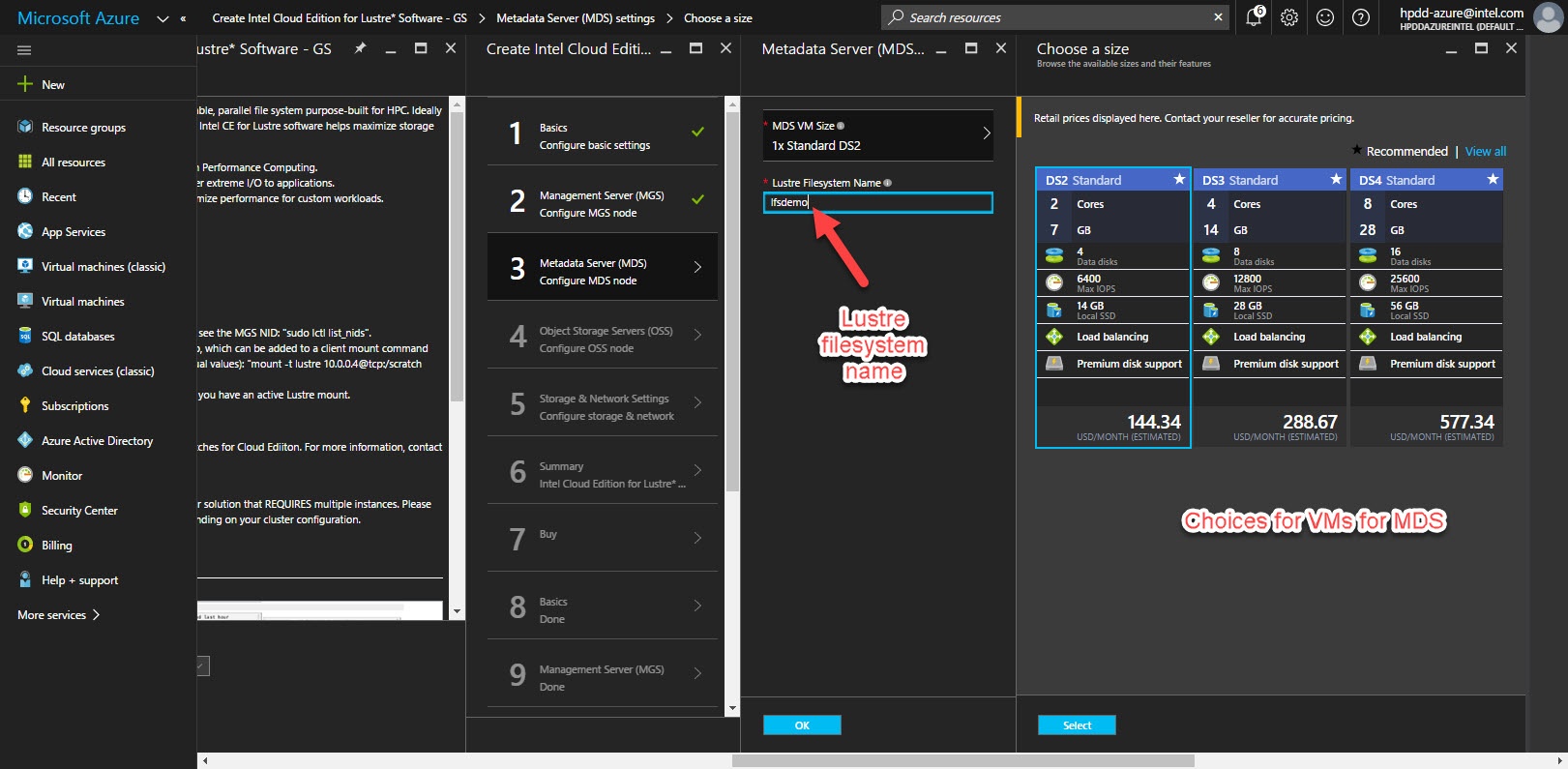Open Virtual machines monitor icon

point(25,301)
